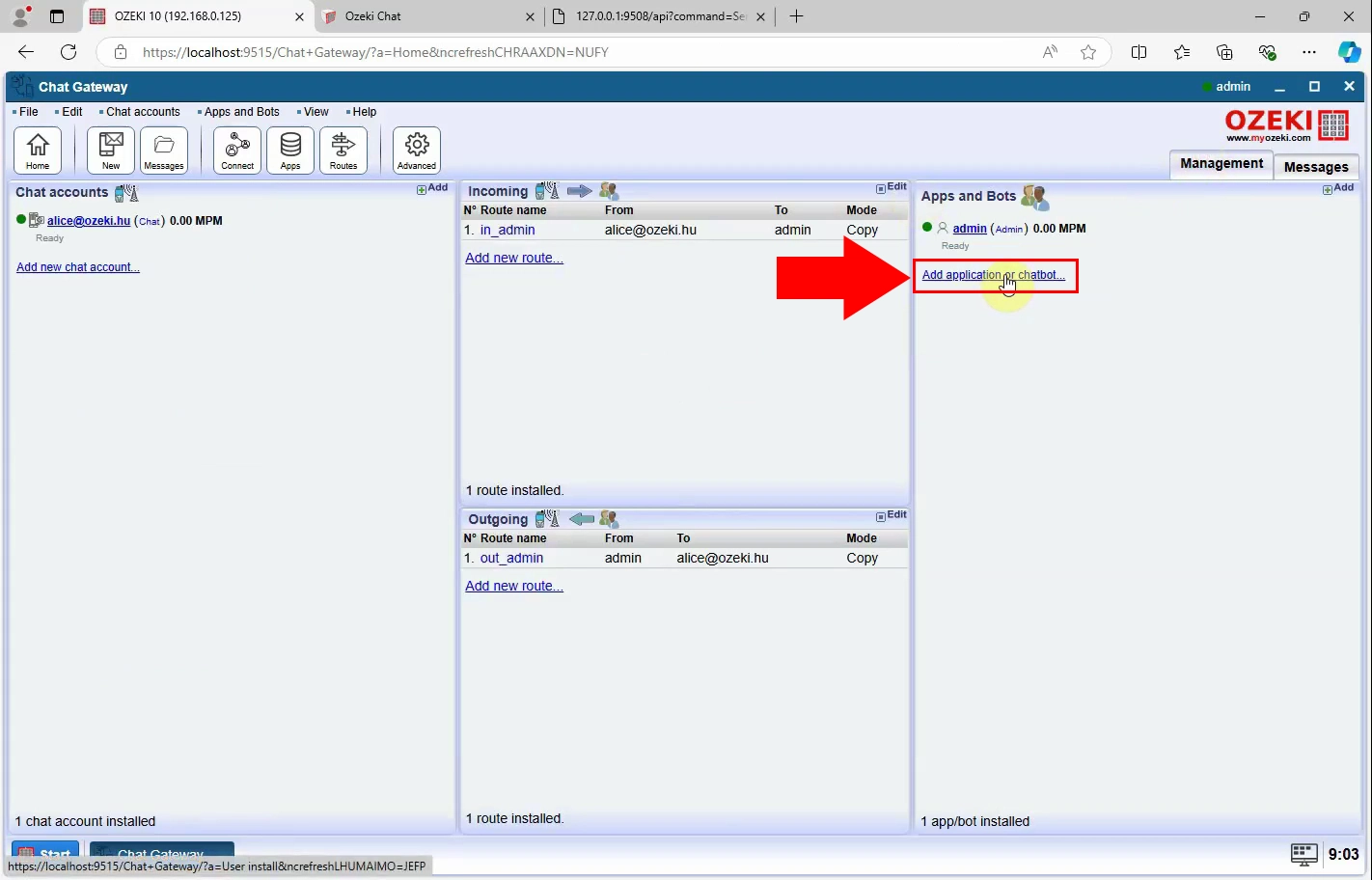The image size is (1372, 880).
Task: Click the New toolbar icon
Action: point(111,151)
